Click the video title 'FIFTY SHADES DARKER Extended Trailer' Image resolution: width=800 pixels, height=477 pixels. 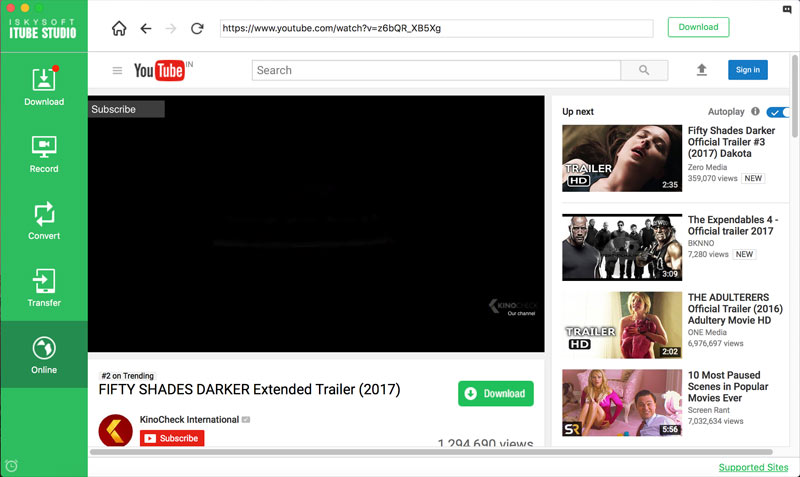(x=249, y=389)
